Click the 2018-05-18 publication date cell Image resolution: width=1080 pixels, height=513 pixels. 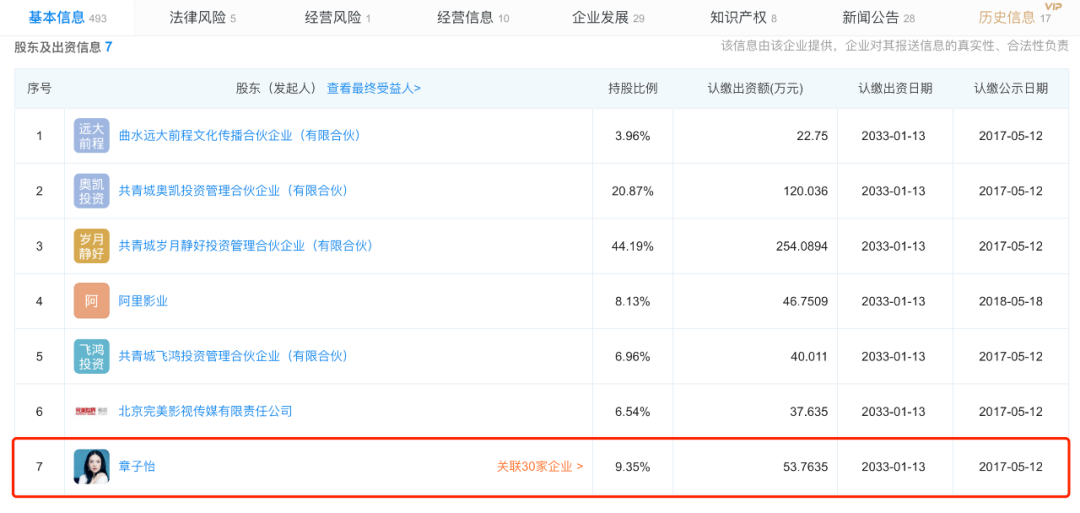pyautogui.click(x=1010, y=301)
